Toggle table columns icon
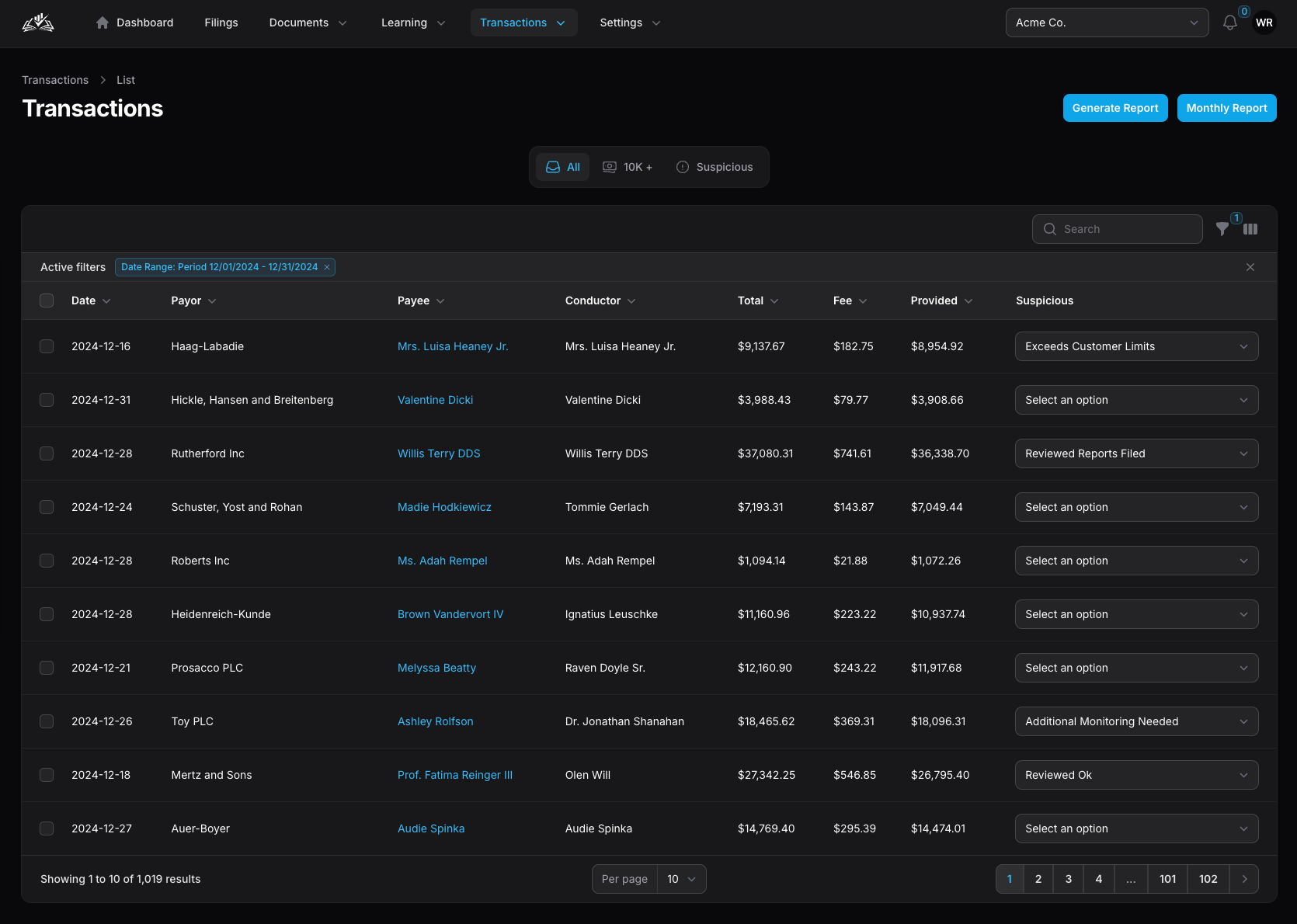The width and height of the screenshot is (1297, 924). (x=1250, y=229)
